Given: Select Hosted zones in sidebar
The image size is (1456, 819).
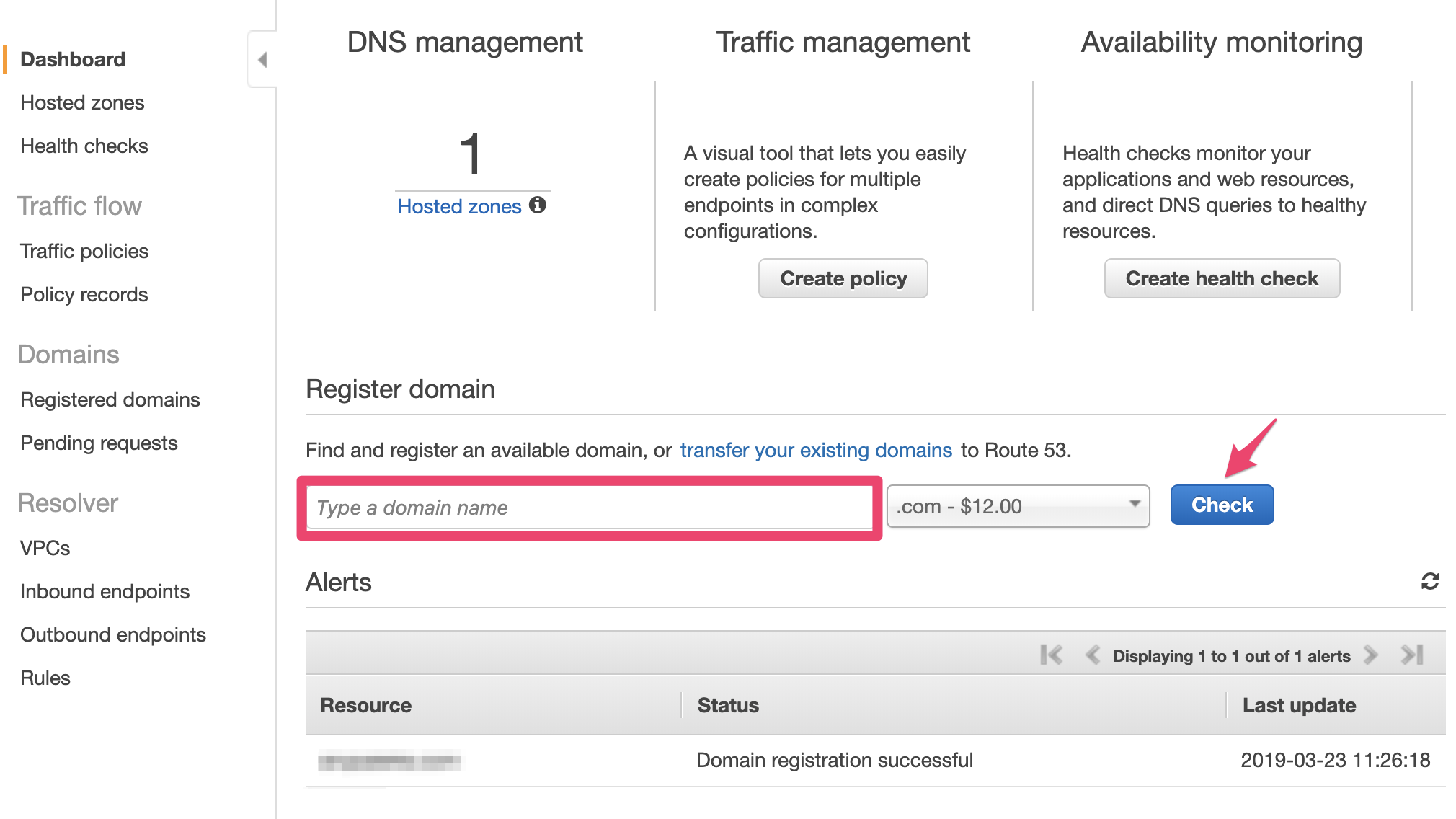Looking at the screenshot, I should point(82,102).
